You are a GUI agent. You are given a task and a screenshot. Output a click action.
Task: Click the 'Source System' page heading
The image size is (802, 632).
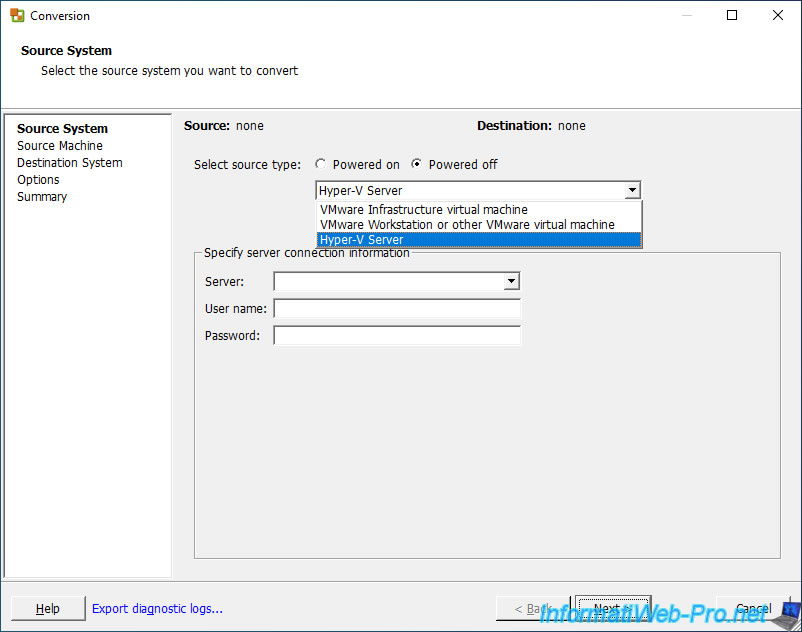tap(66, 51)
